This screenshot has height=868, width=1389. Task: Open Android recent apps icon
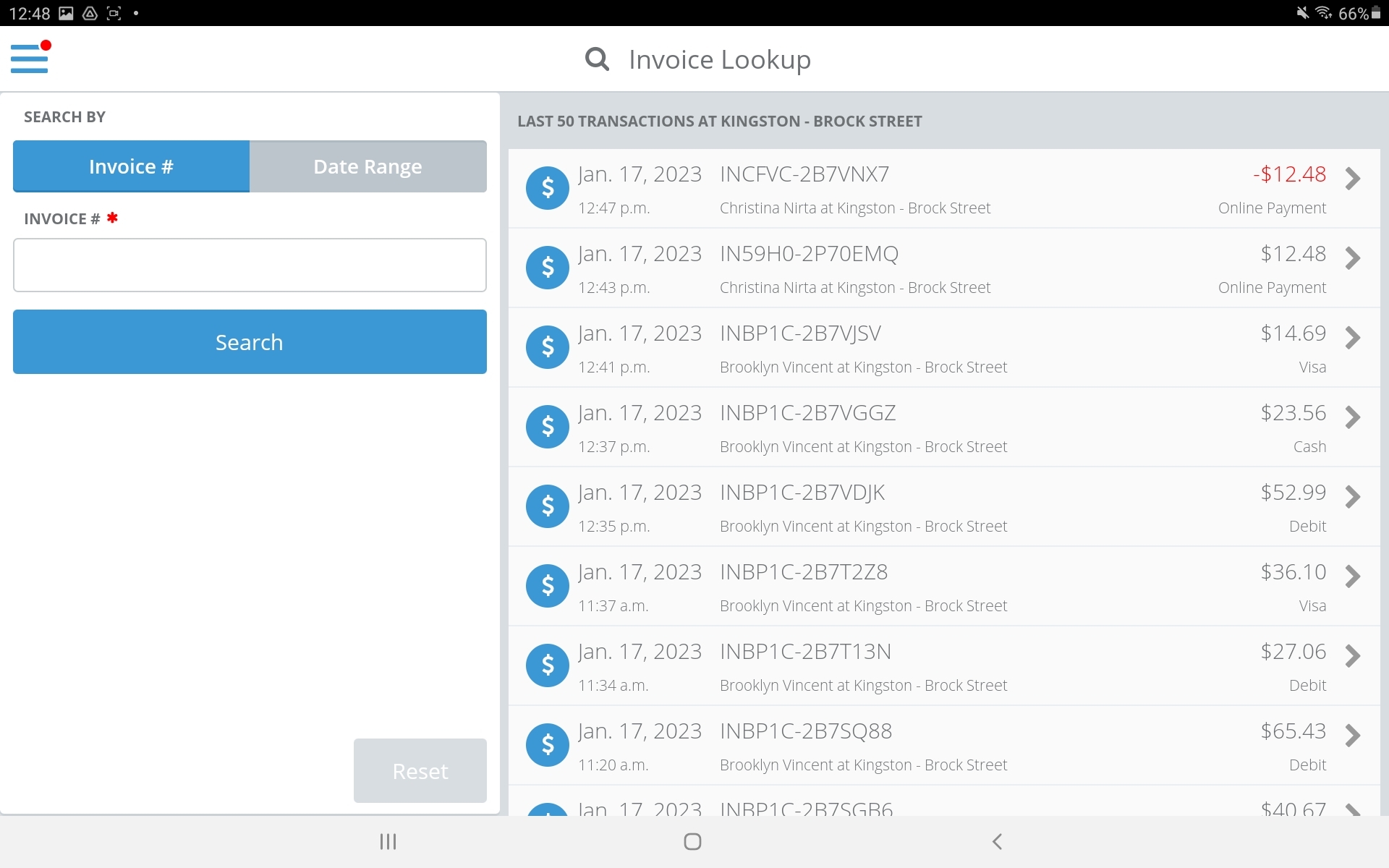(x=388, y=841)
